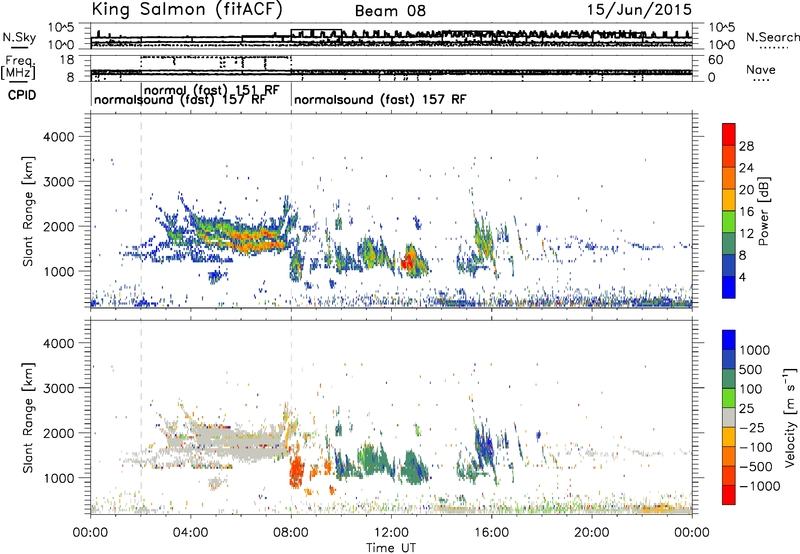This screenshot has height=554, width=800.
Task: Click the "20:00" time axis tick label
Action: [591, 533]
